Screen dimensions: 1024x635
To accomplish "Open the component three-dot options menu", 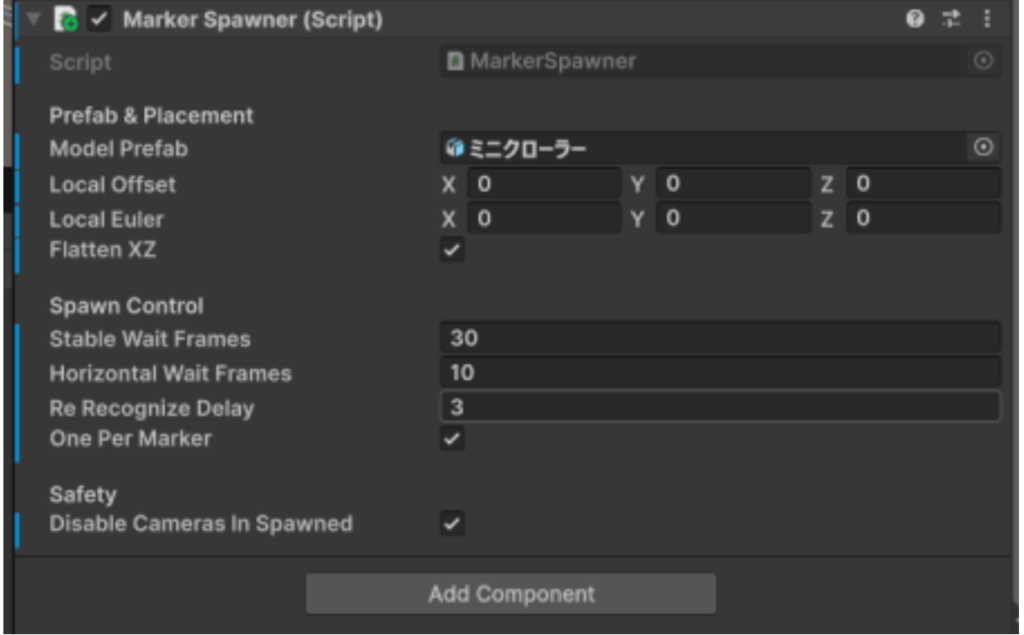I will click(987, 19).
